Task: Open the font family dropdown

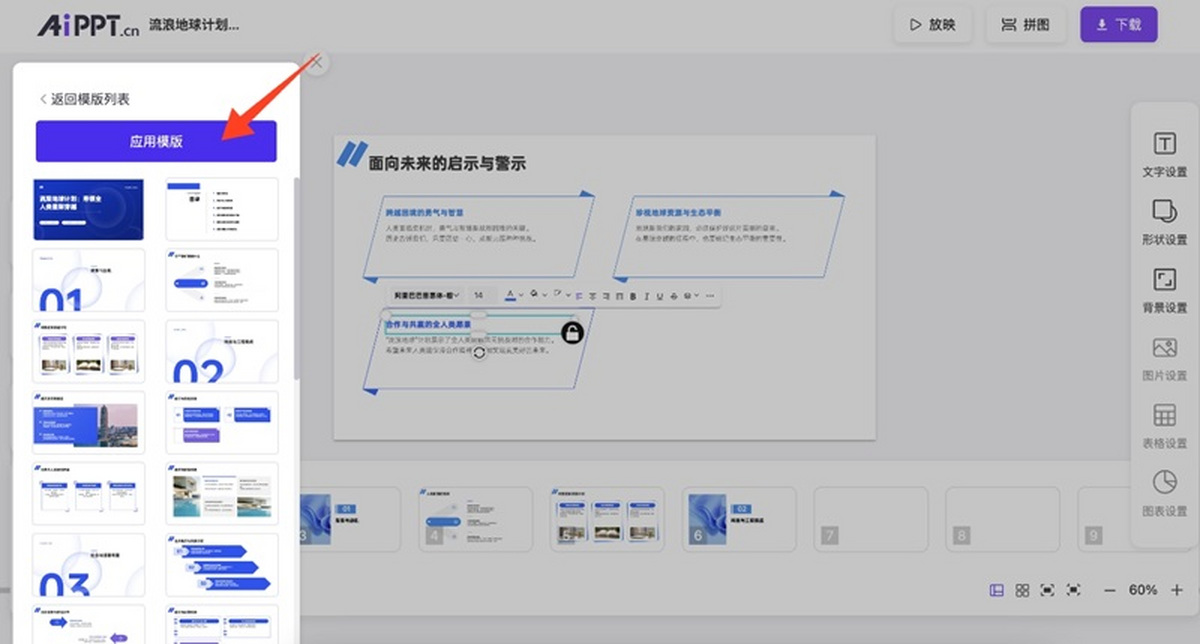Action: 427,296
